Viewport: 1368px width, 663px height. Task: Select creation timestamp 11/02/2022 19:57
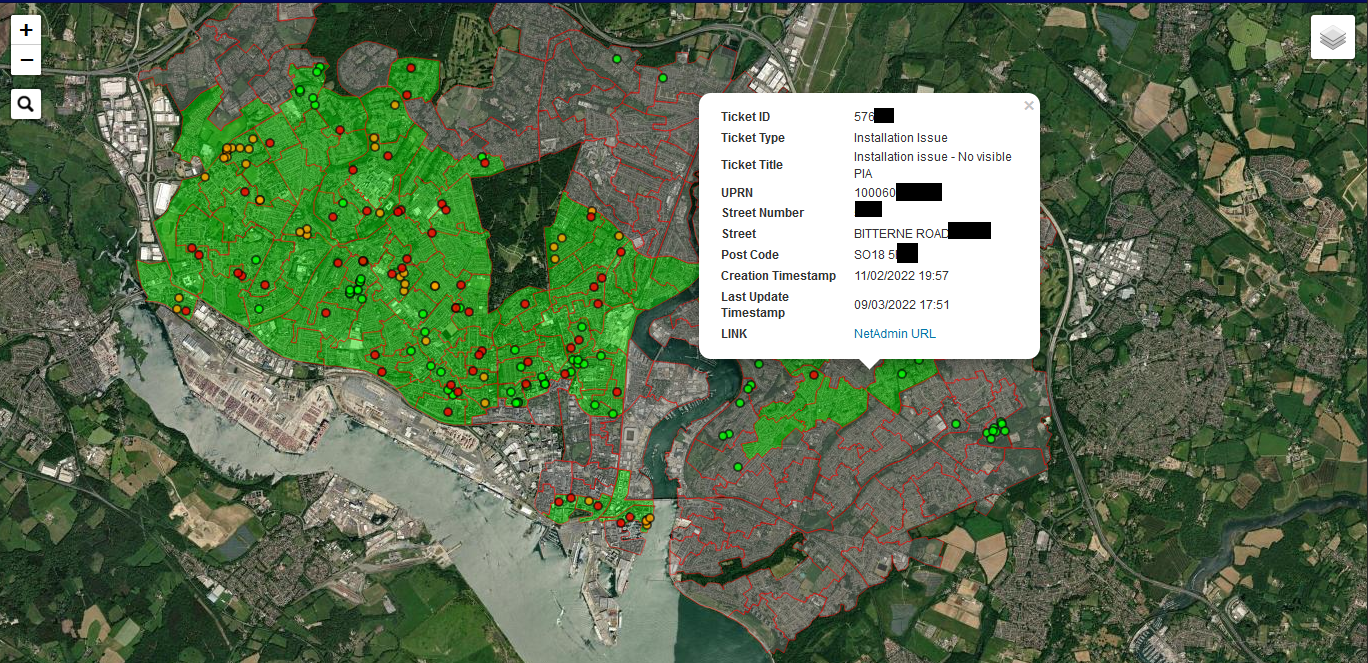pyautogui.click(x=902, y=276)
